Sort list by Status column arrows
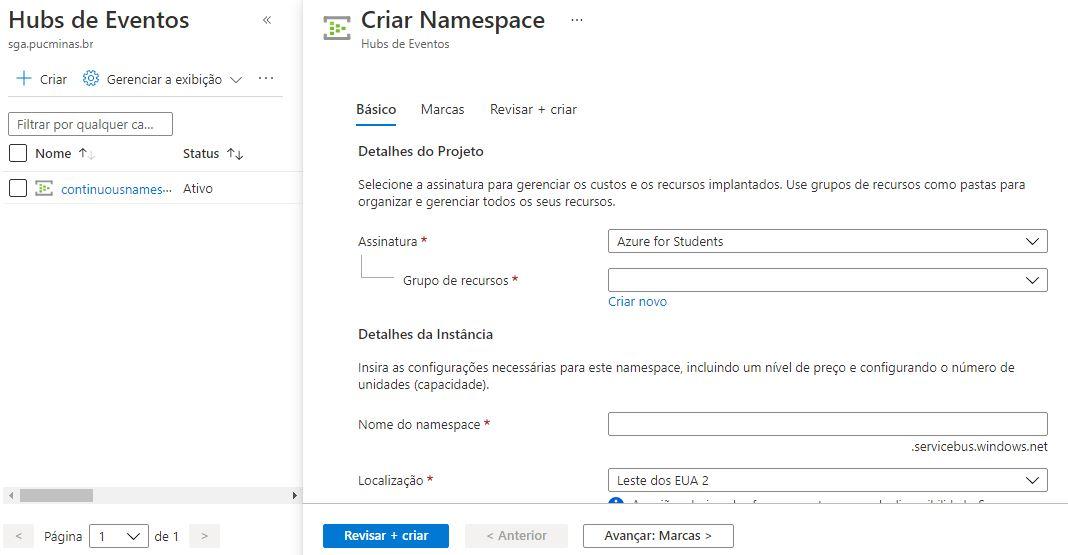The width and height of the screenshot is (1068, 555). tap(235, 154)
